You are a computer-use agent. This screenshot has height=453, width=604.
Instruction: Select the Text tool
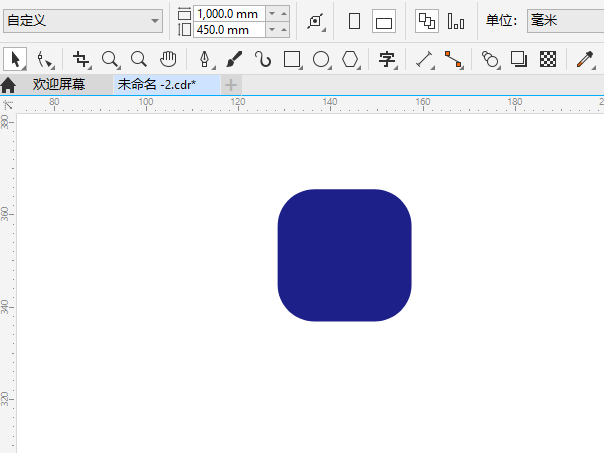click(x=387, y=59)
